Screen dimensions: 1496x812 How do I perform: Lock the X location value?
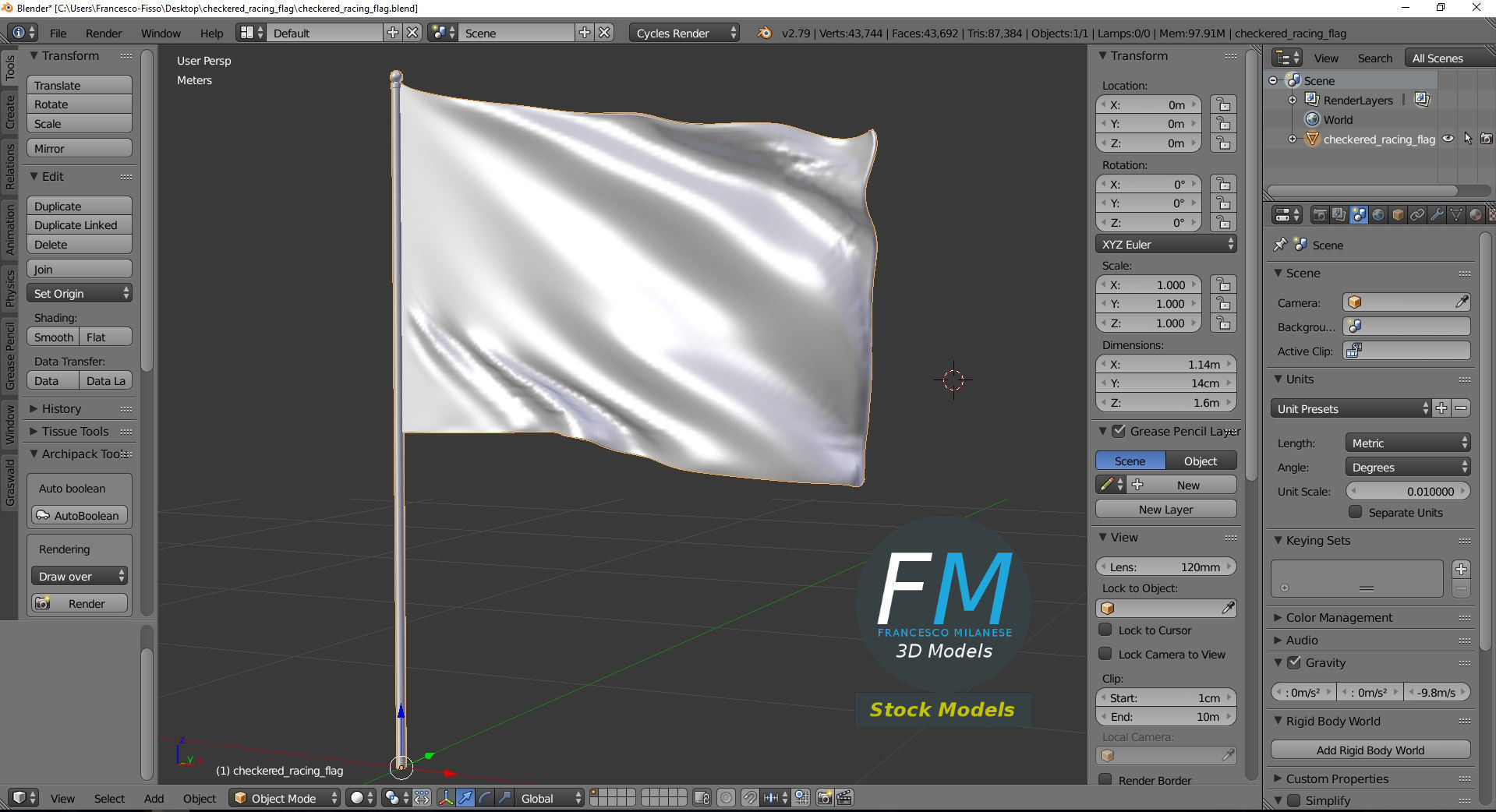pos(1223,104)
